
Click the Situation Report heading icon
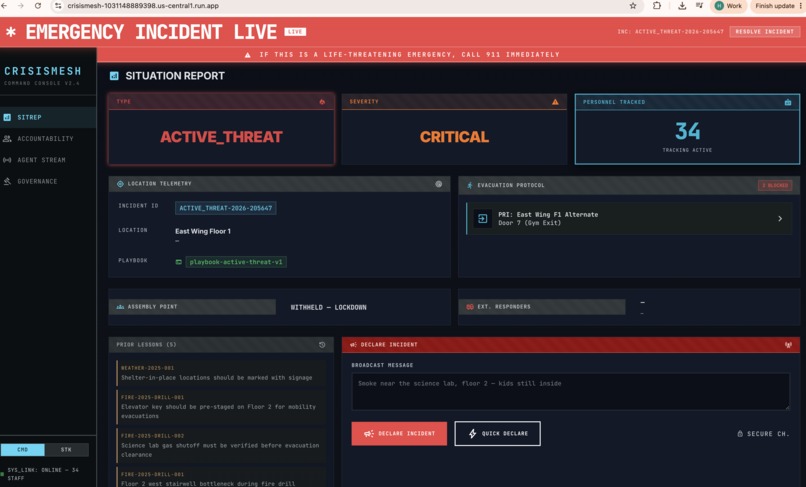pos(114,76)
